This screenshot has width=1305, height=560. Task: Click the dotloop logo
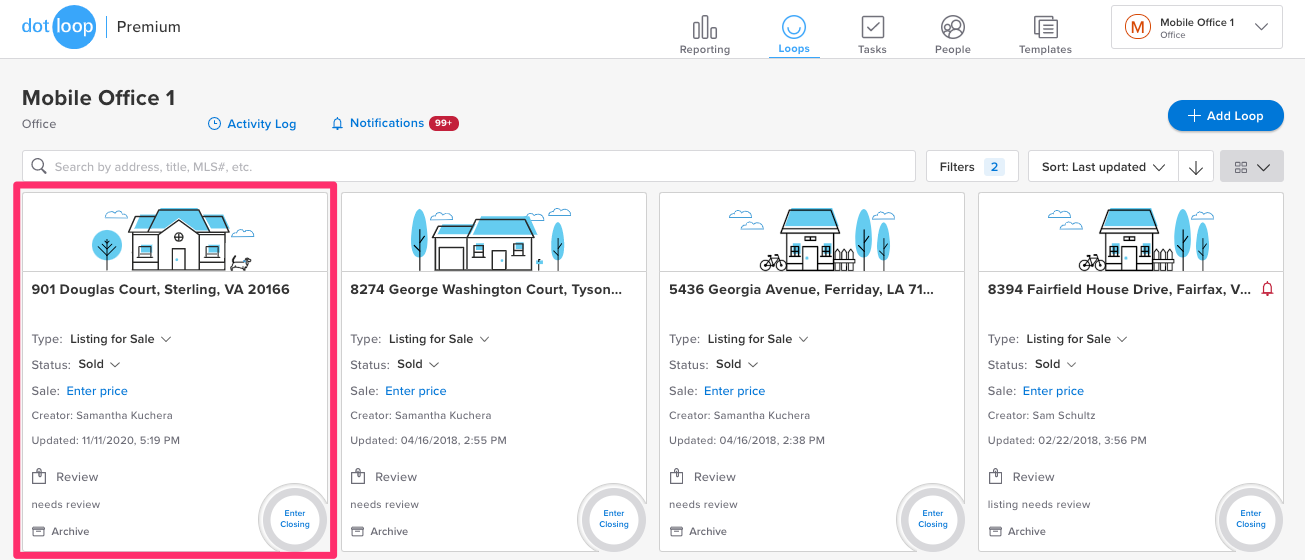point(58,27)
